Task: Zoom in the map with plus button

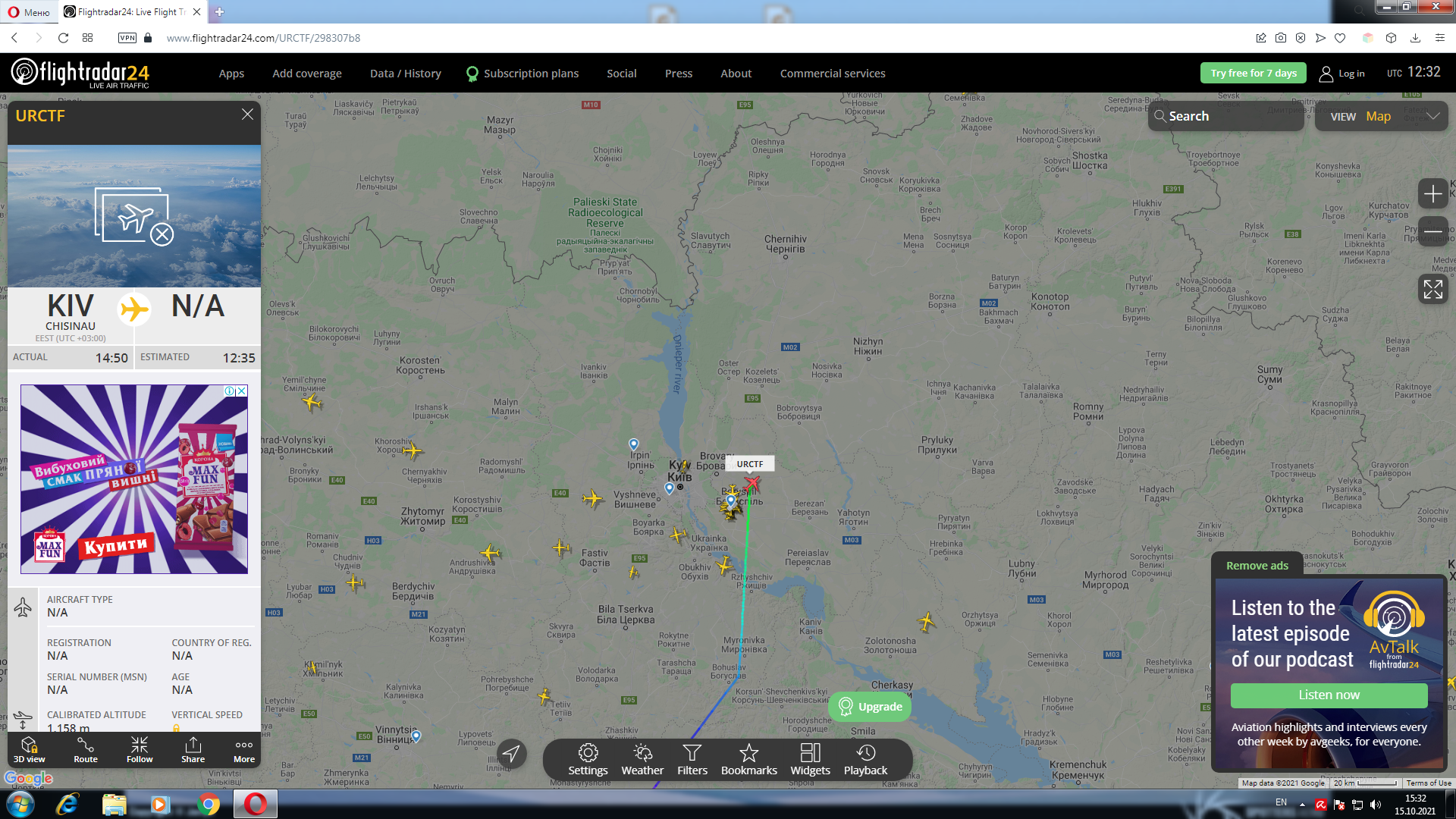Action: click(1432, 194)
